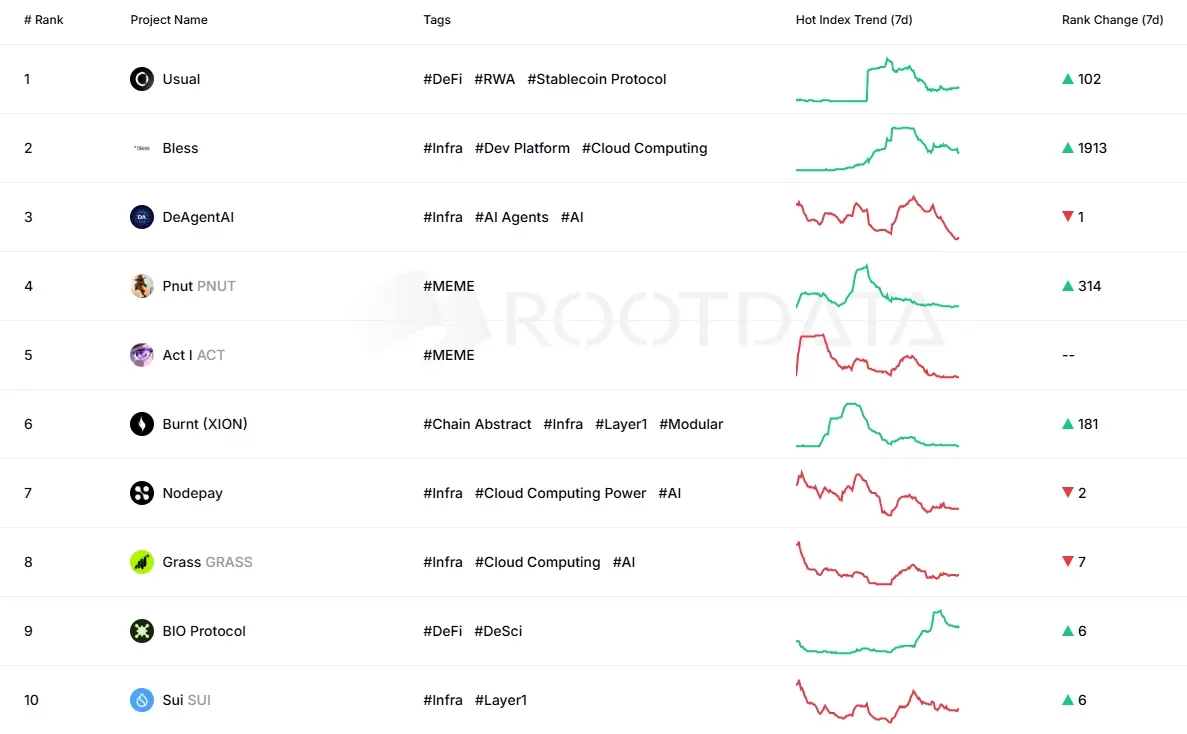Click the Rank Change (7d) column header
Viewport: 1187px width, 734px height.
tap(1113, 19)
